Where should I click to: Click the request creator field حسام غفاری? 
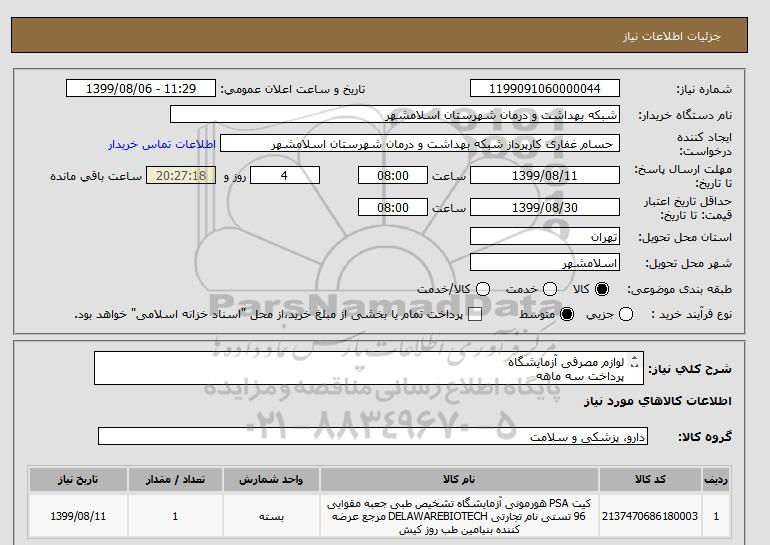tap(420, 143)
